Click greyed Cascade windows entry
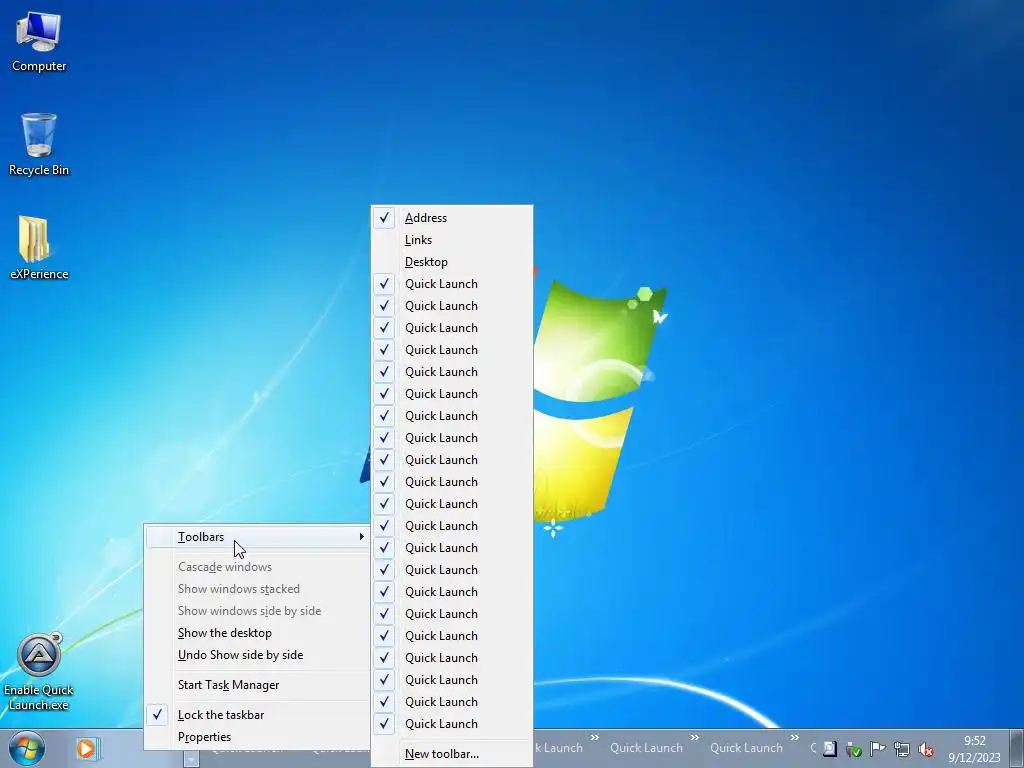The height and width of the screenshot is (768, 1024). pyautogui.click(x=256, y=567)
